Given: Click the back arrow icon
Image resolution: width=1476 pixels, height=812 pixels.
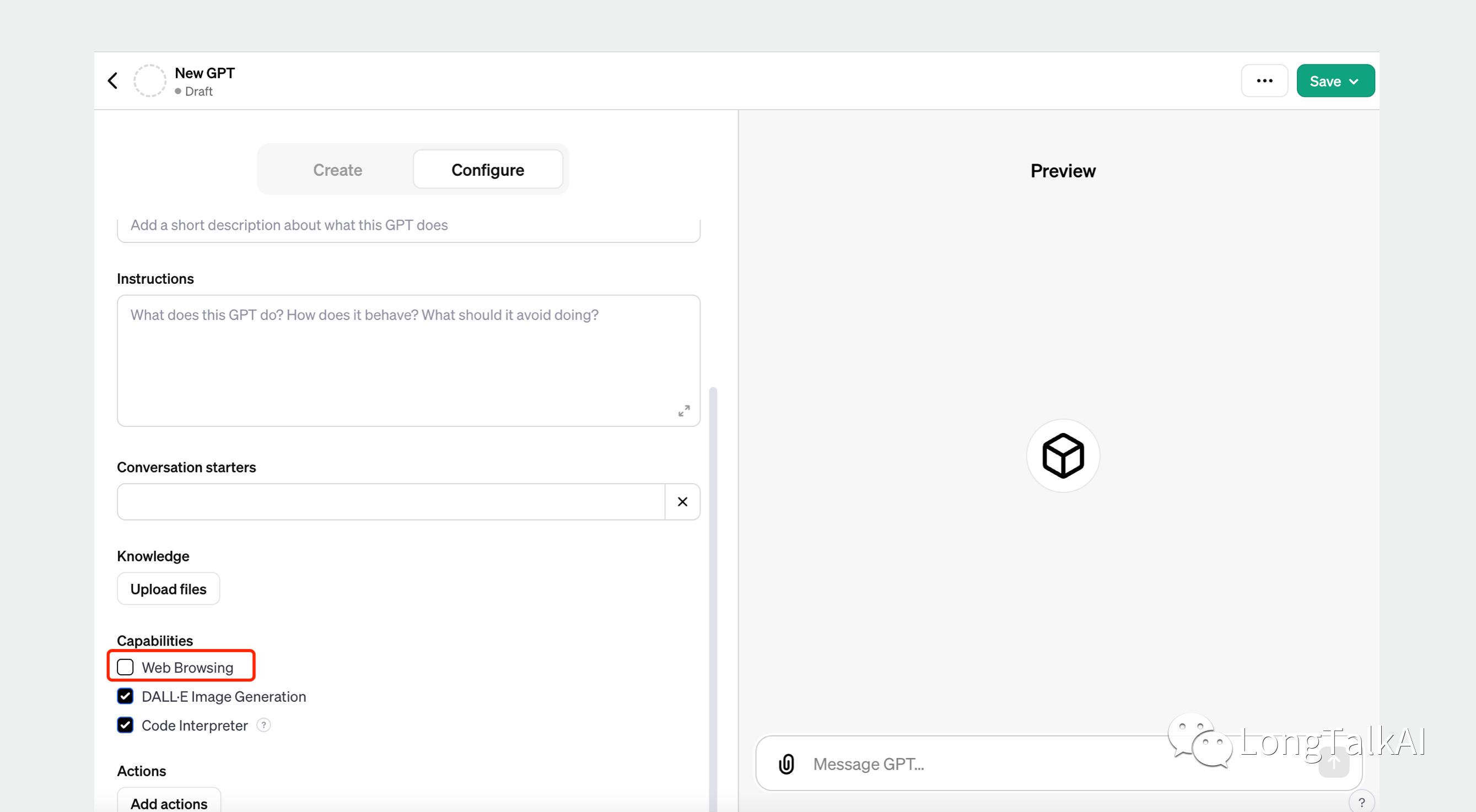Looking at the screenshot, I should click(x=113, y=81).
